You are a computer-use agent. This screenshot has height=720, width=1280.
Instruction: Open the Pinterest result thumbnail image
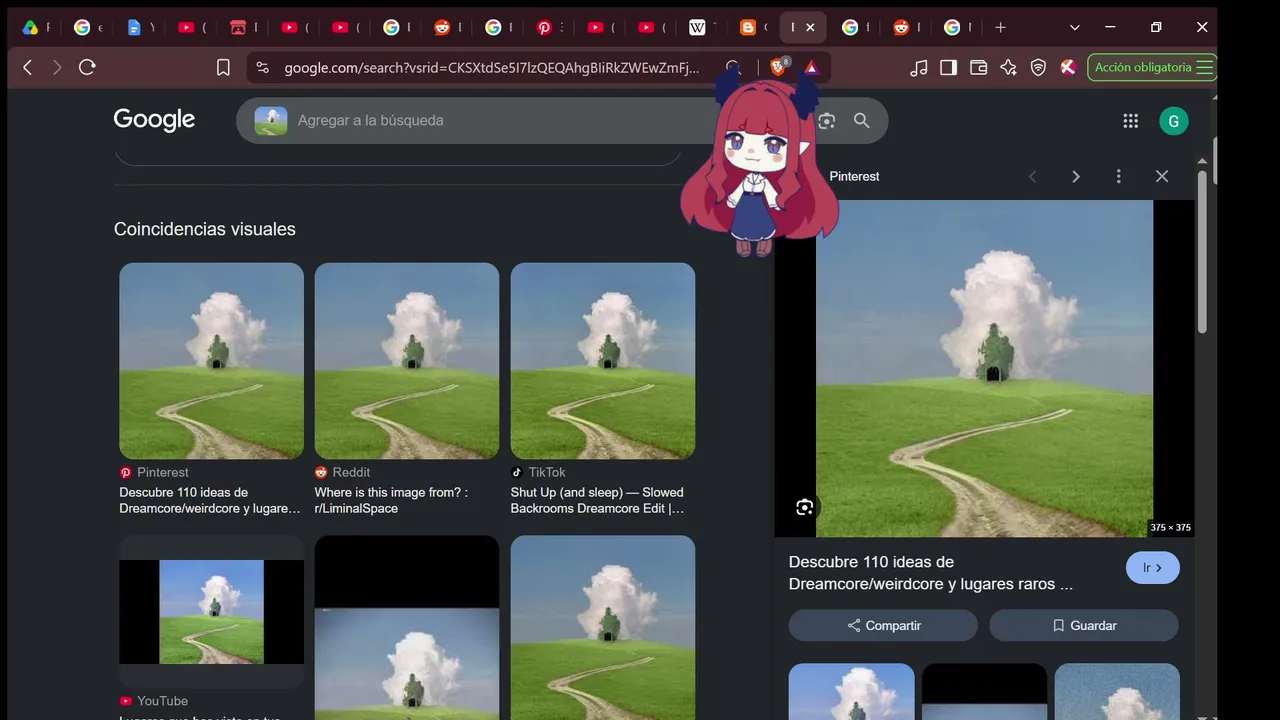click(211, 361)
